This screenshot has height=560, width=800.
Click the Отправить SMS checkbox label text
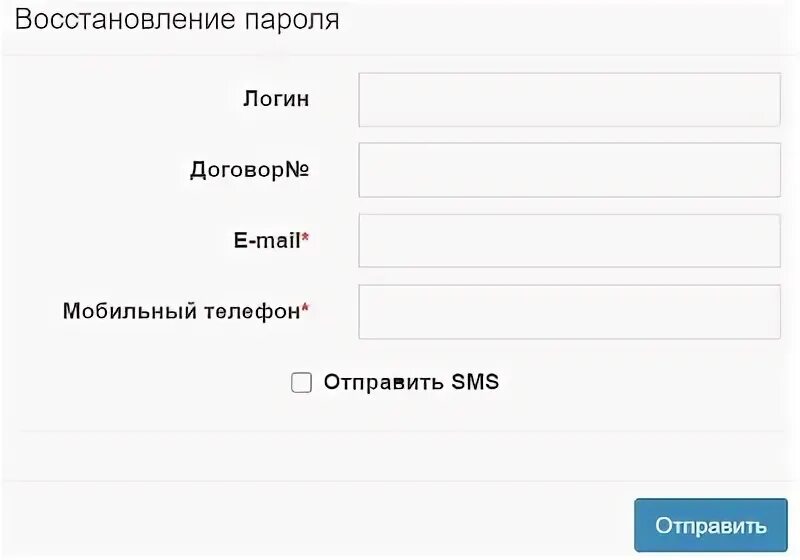pyautogui.click(x=410, y=382)
